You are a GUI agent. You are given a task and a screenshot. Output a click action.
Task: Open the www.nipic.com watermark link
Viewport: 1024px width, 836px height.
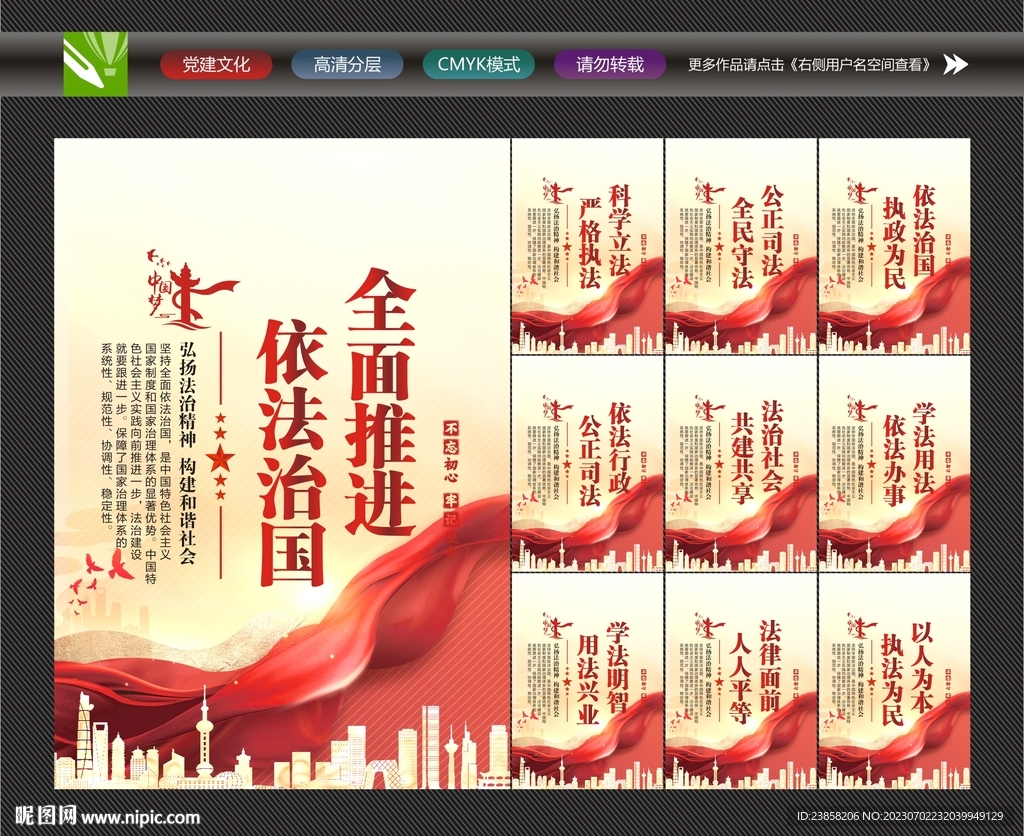[141, 817]
